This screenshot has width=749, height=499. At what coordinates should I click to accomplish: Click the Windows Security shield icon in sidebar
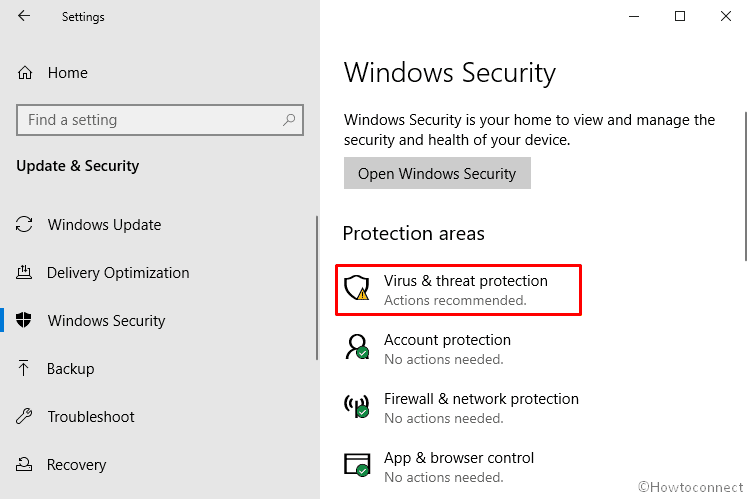pyautogui.click(x=26, y=321)
